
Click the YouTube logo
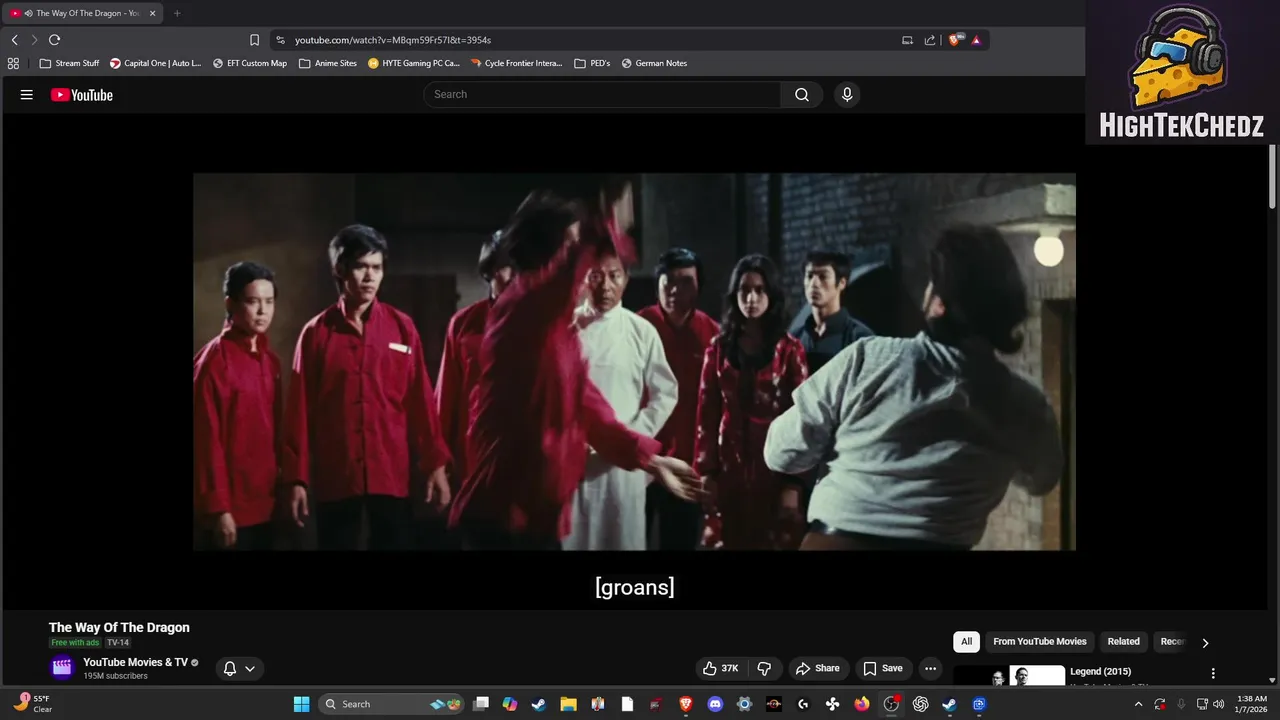82,95
